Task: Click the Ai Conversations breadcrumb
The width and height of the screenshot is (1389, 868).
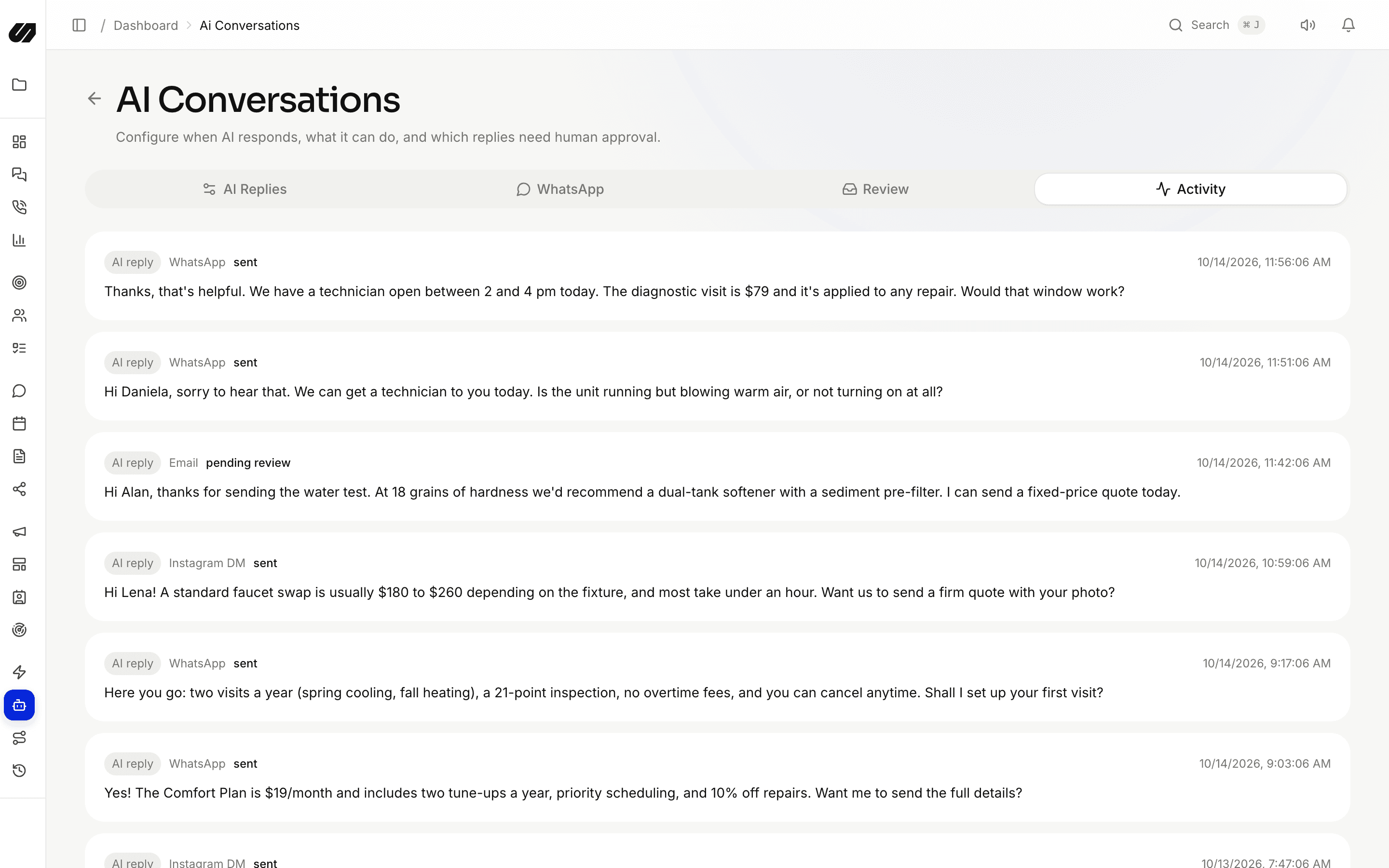Action: 250,25
